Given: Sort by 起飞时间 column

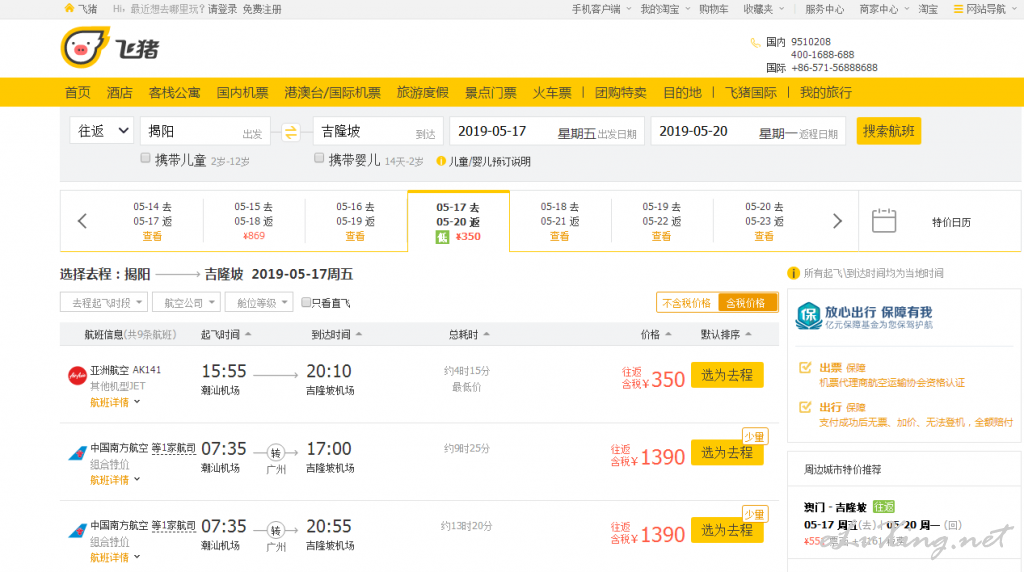Looking at the screenshot, I should pyautogui.click(x=225, y=334).
